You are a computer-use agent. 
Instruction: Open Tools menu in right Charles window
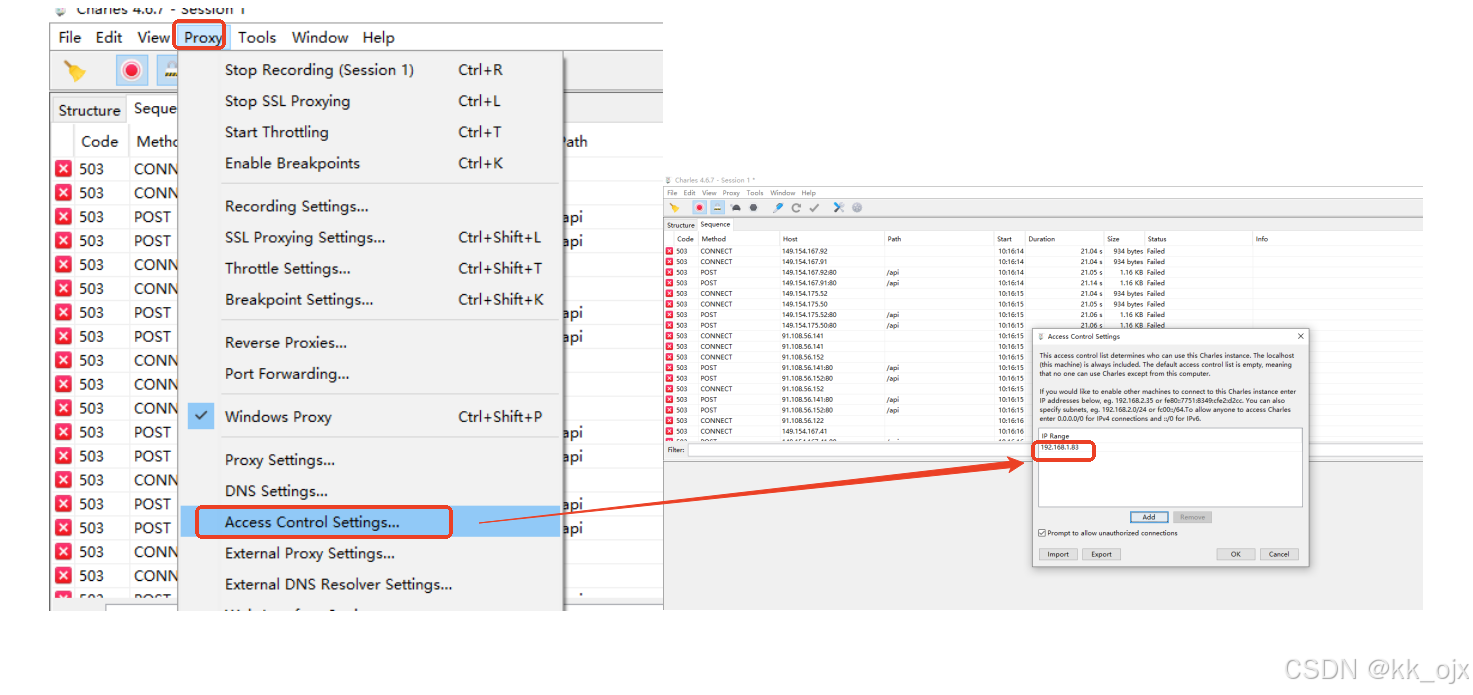pos(755,193)
